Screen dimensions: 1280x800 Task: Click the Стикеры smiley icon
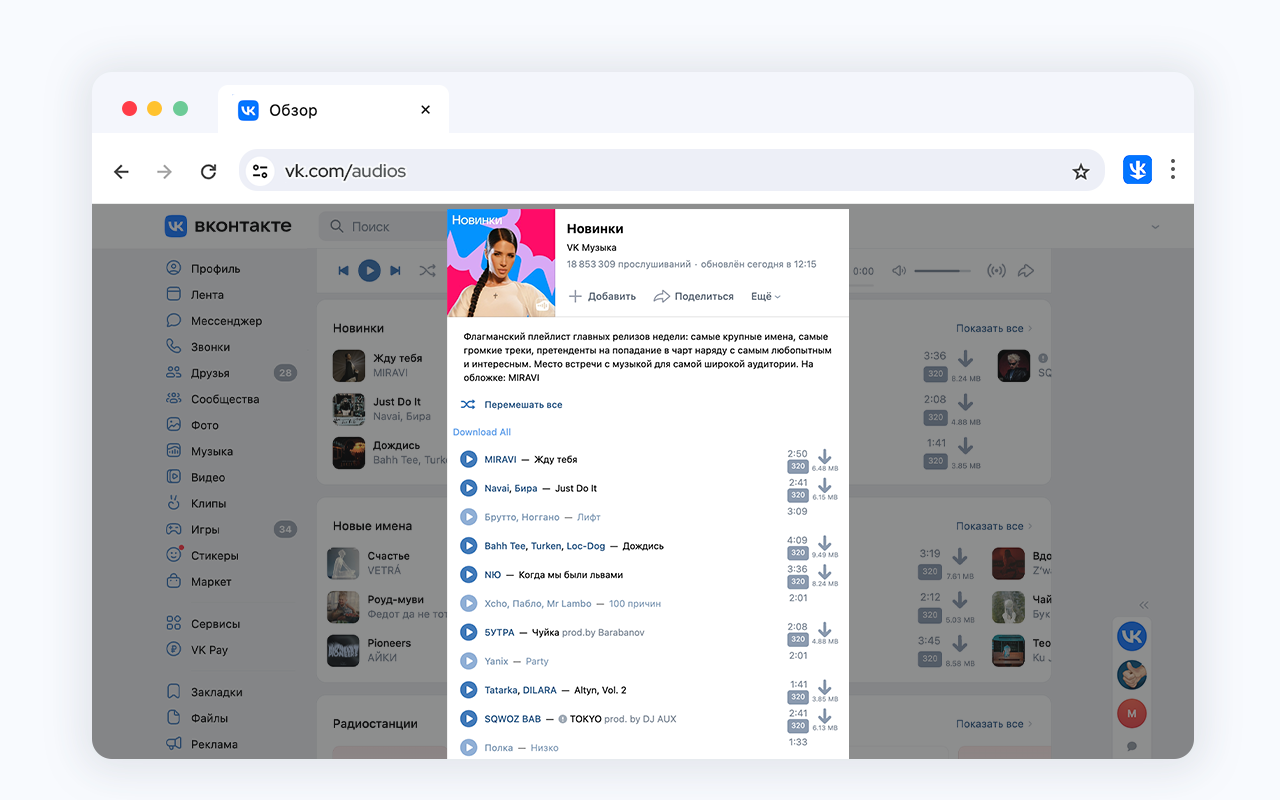point(174,555)
